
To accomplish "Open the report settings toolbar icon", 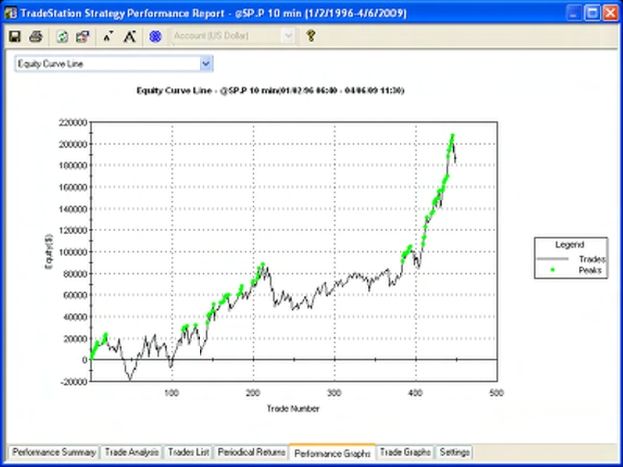I will click(x=83, y=37).
